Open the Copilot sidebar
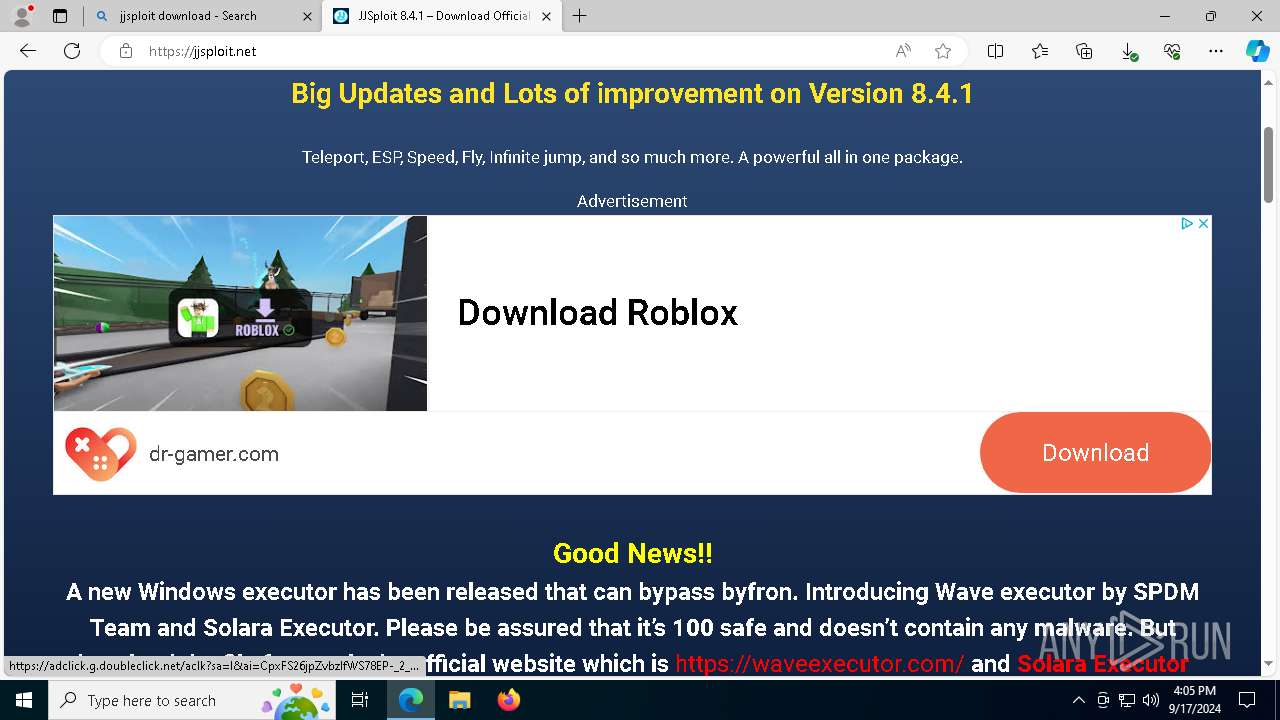1280x720 pixels. pyautogui.click(x=1257, y=51)
